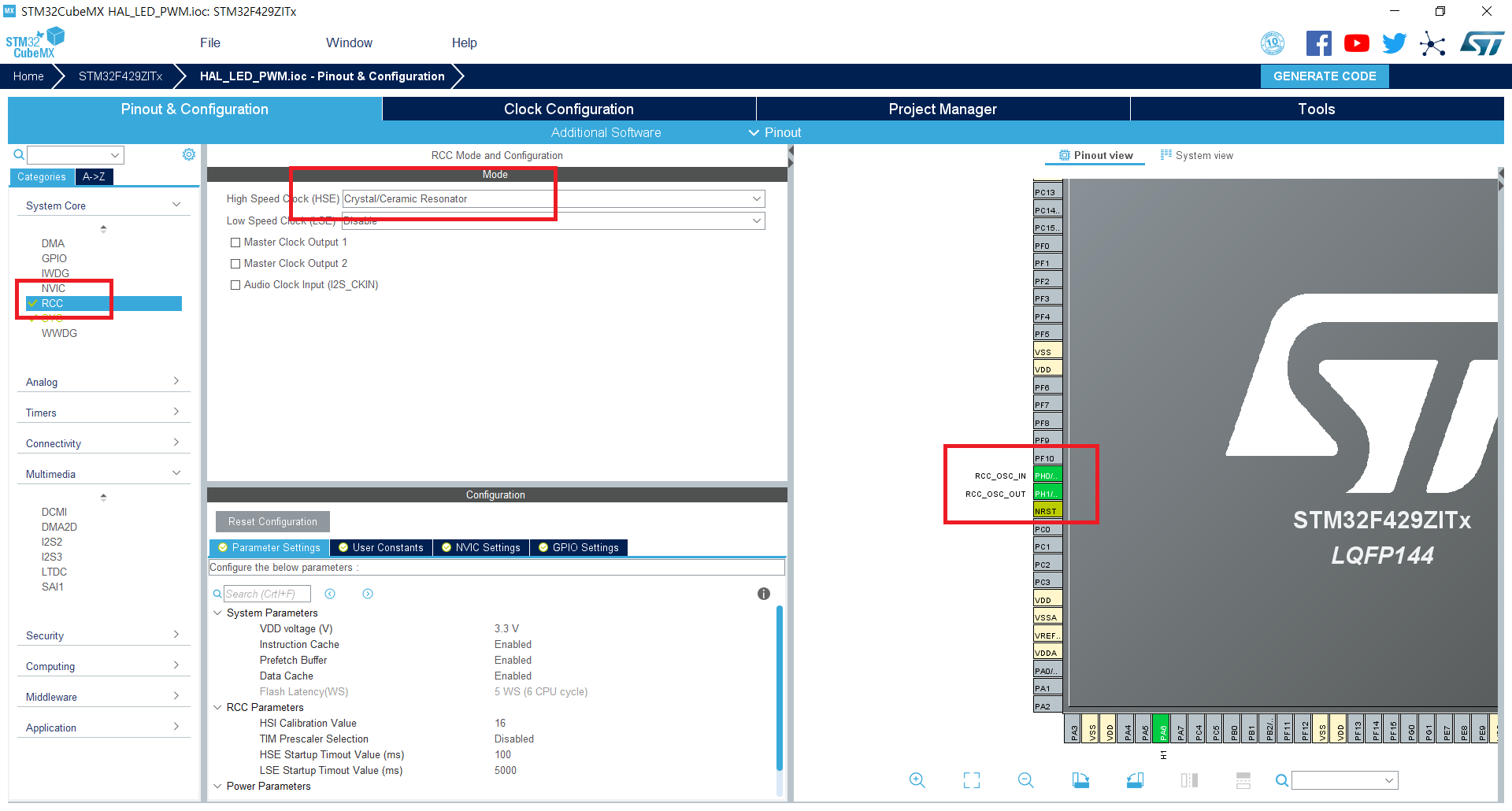Open Additional Software
Image resolution: width=1512 pixels, height=811 pixels.
point(606,132)
